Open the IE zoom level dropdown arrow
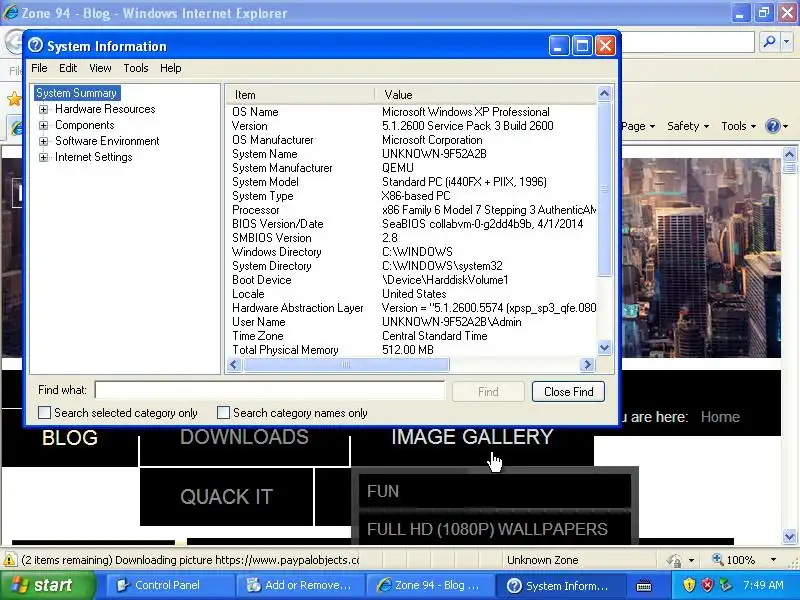Viewport: 800px width, 600px height. pyautogui.click(x=773, y=560)
